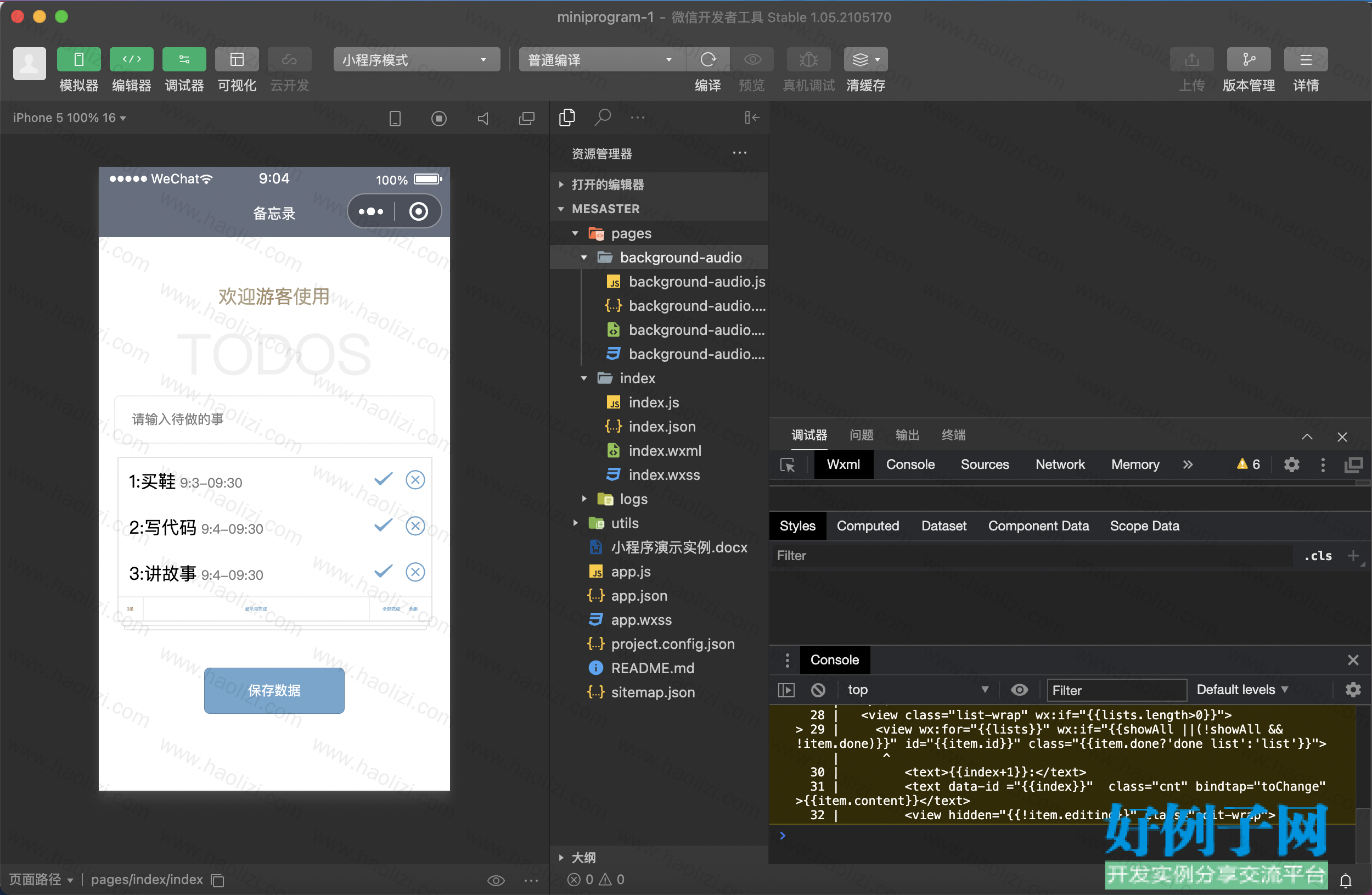The image size is (1372, 895).
Task: Switch to the 问题 problems tab
Action: pos(861,435)
